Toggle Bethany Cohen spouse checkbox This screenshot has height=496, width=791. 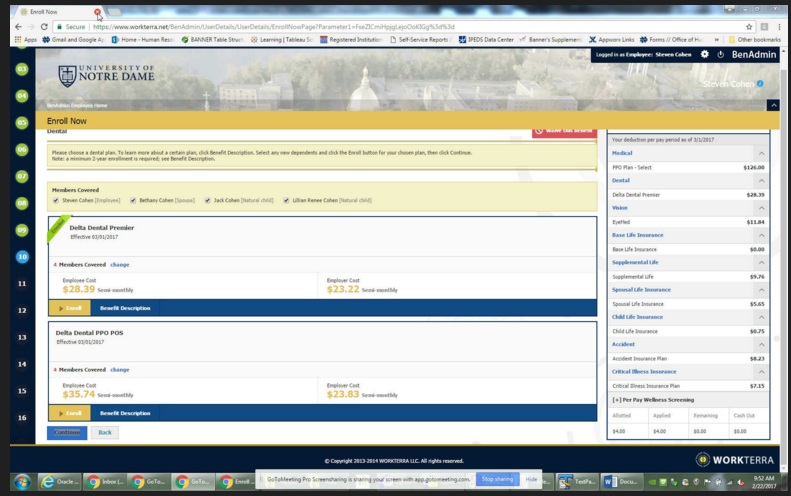(x=134, y=200)
